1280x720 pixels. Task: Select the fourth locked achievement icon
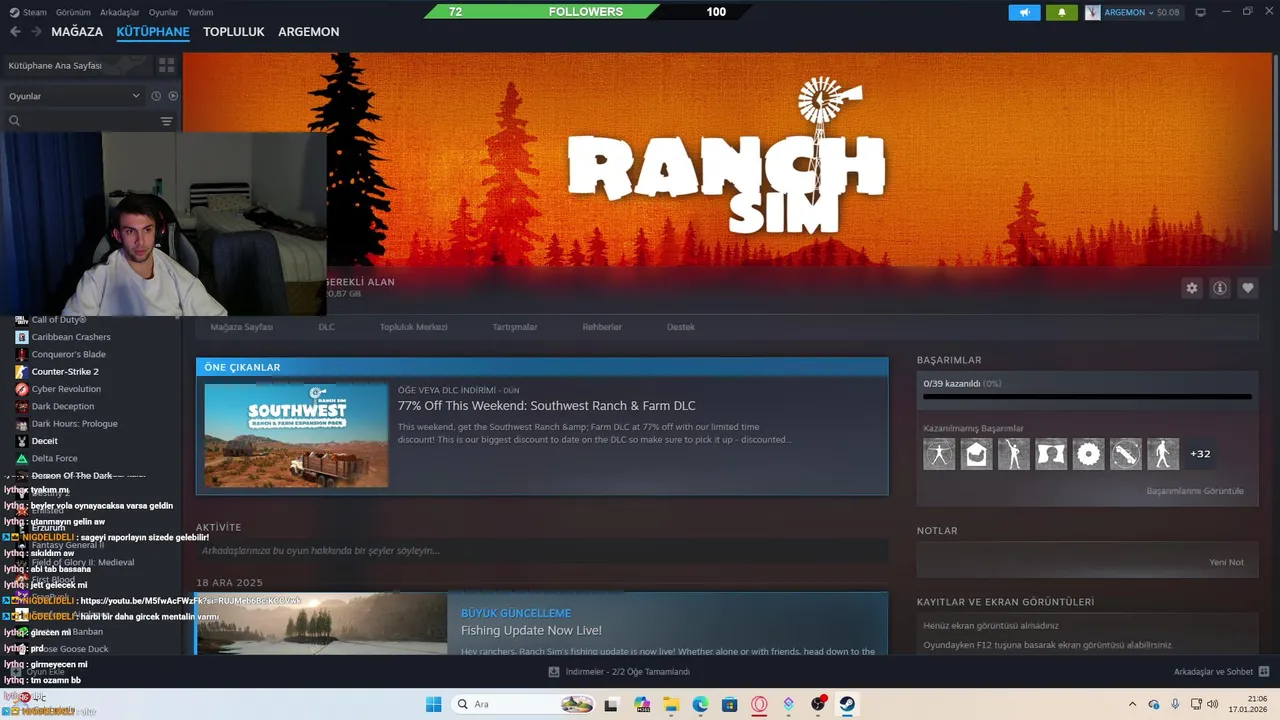pos(1051,454)
